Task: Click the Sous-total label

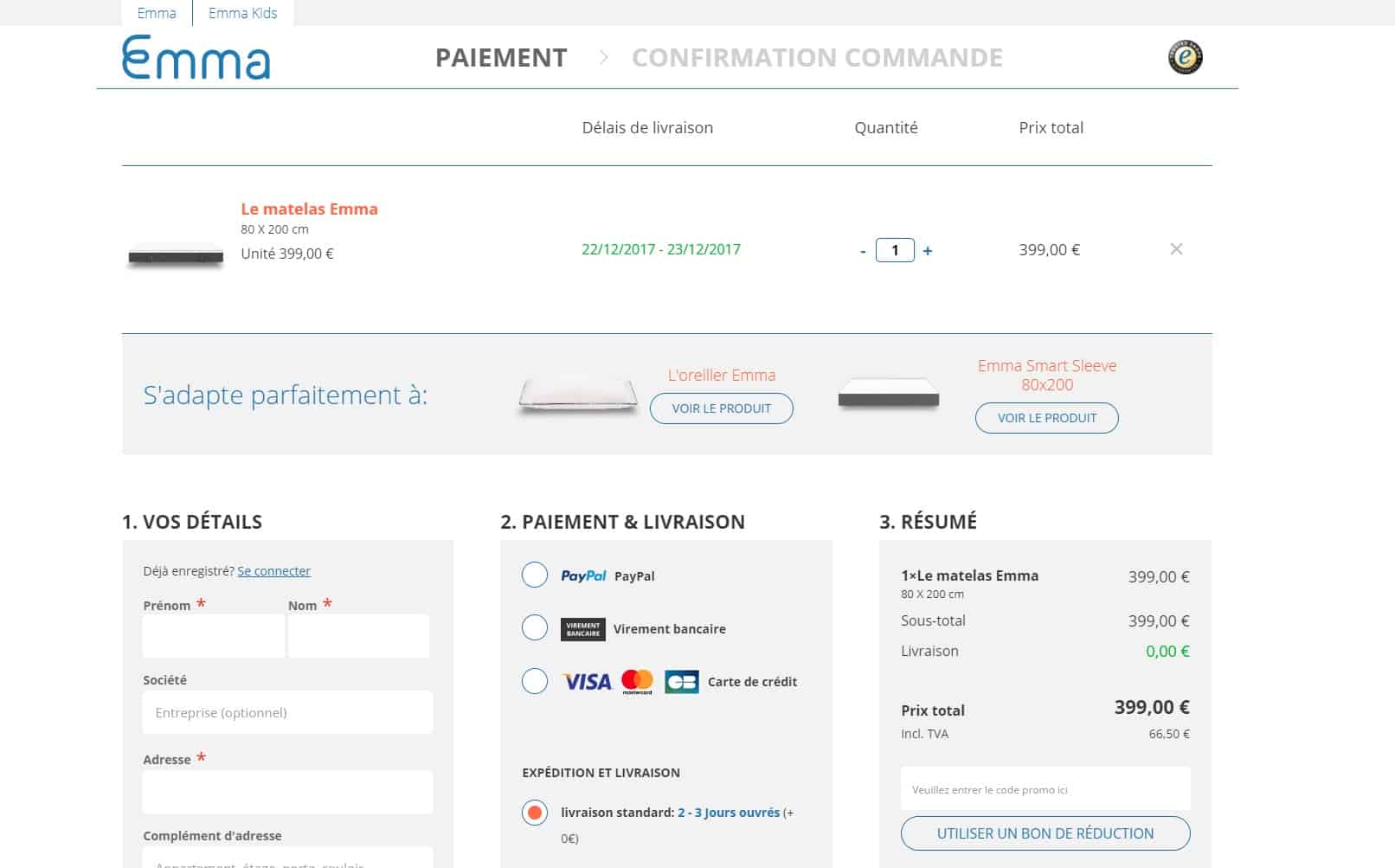Action: coord(933,620)
